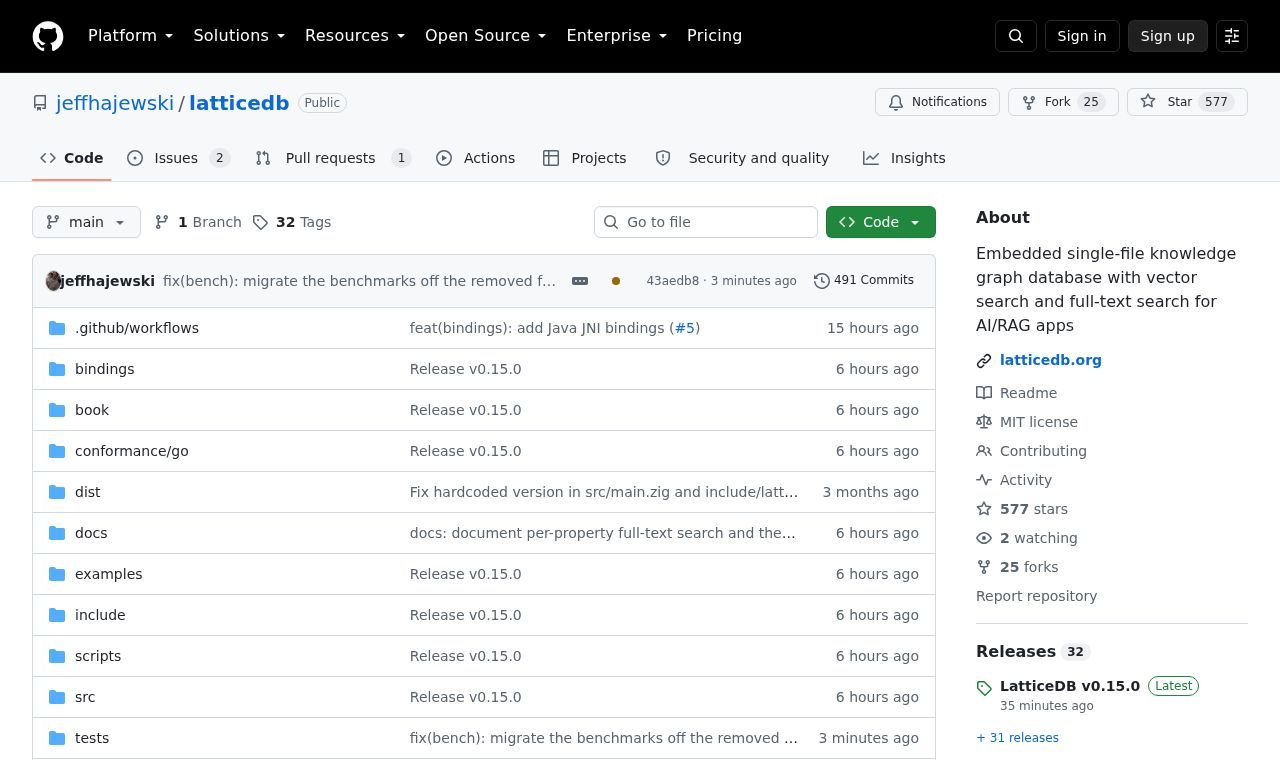
Task: Star the latticedb repository
Action: (1187, 102)
